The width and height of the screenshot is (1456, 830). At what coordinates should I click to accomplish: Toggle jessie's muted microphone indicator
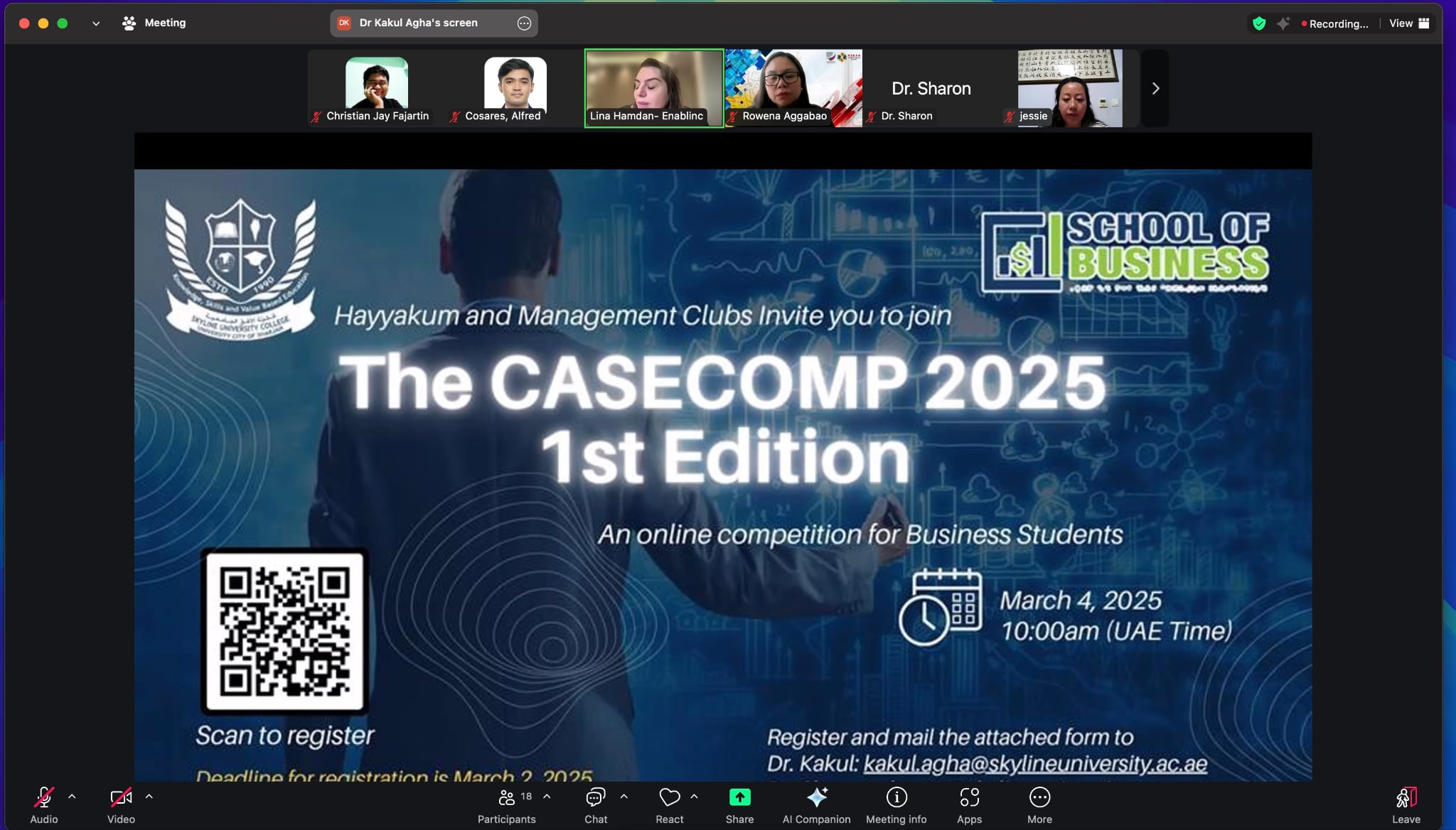1010,117
